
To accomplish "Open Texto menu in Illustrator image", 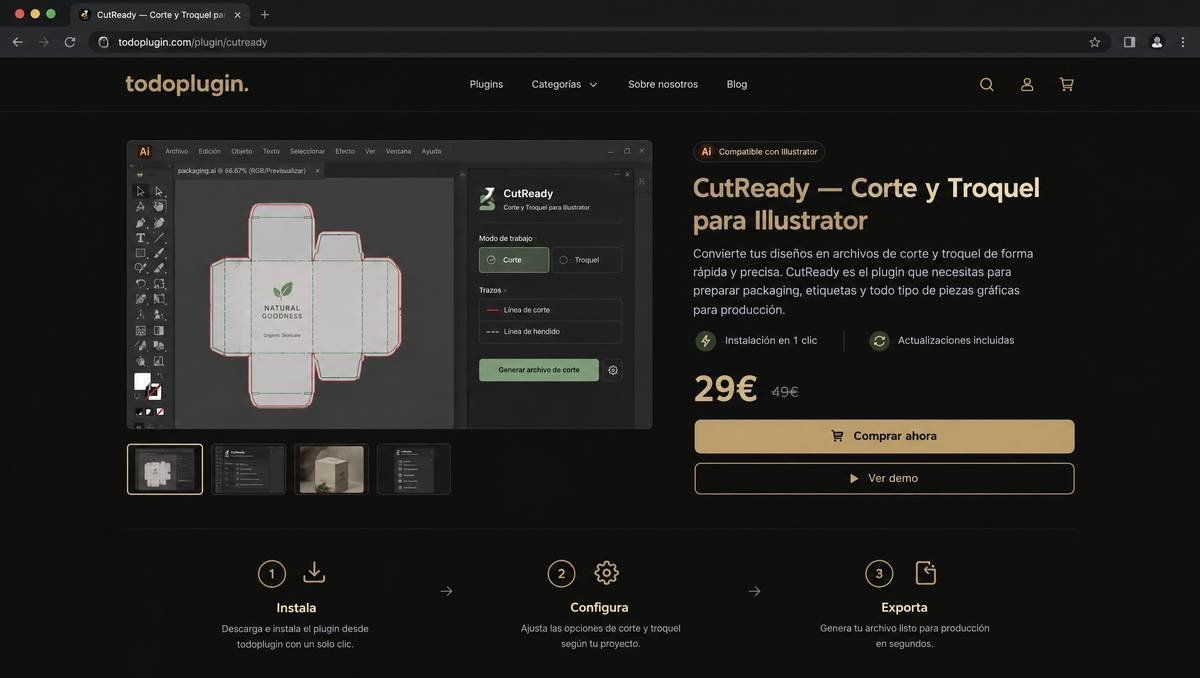I will click(271, 151).
